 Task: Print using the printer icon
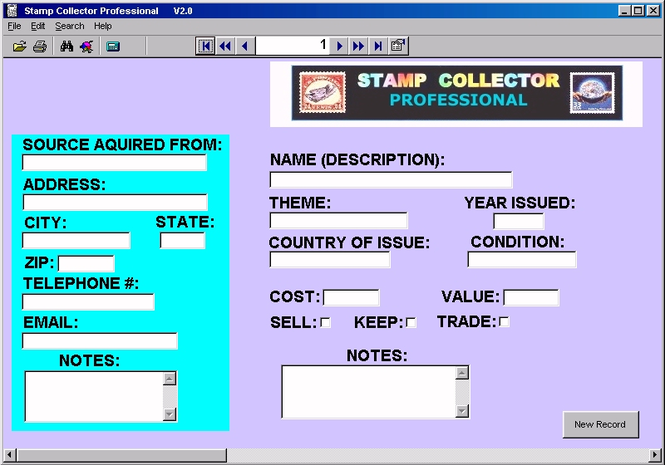(x=40, y=46)
